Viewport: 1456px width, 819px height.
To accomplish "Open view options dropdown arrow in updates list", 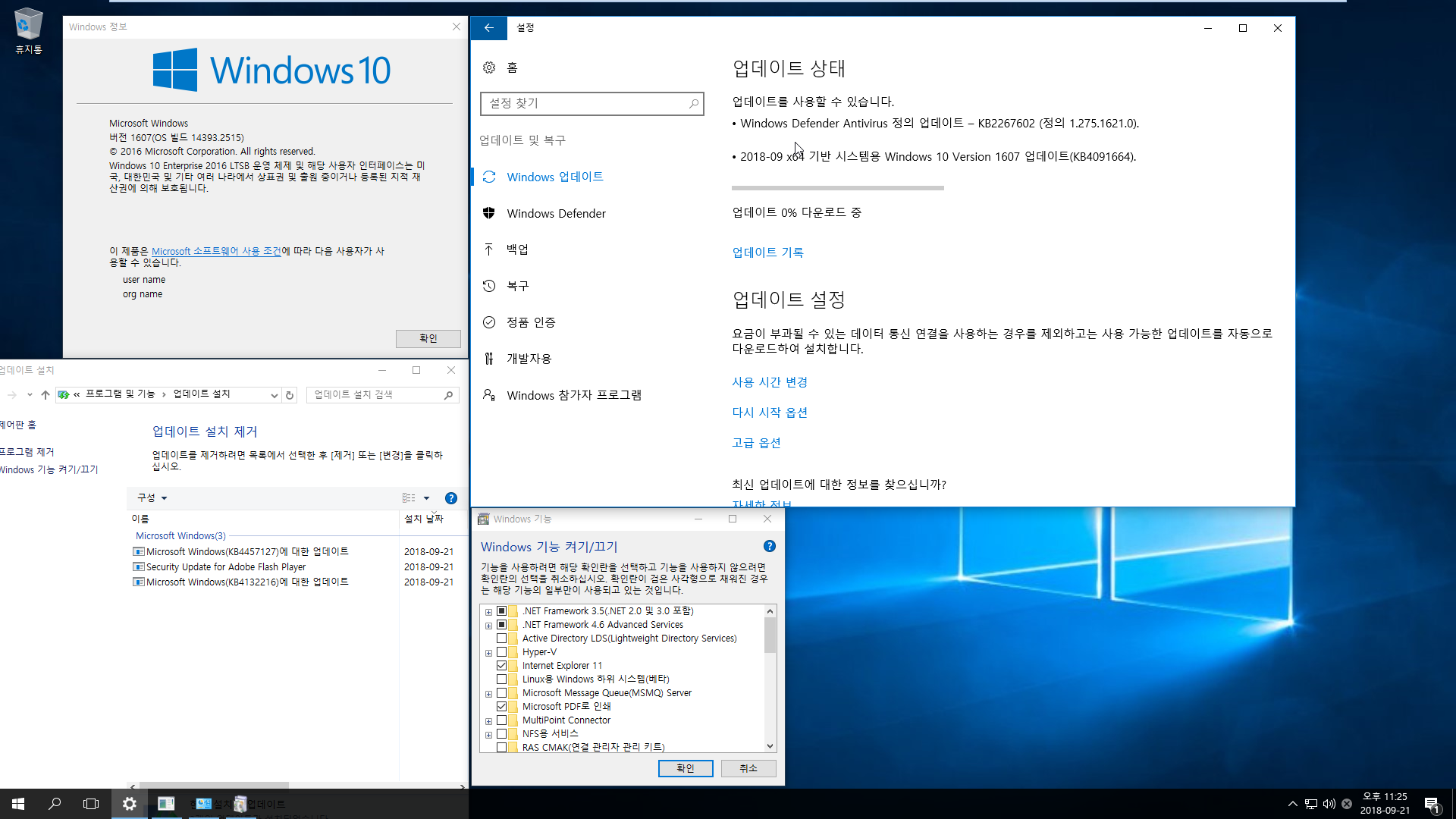I will pyautogui.click(x=426, y=498).
